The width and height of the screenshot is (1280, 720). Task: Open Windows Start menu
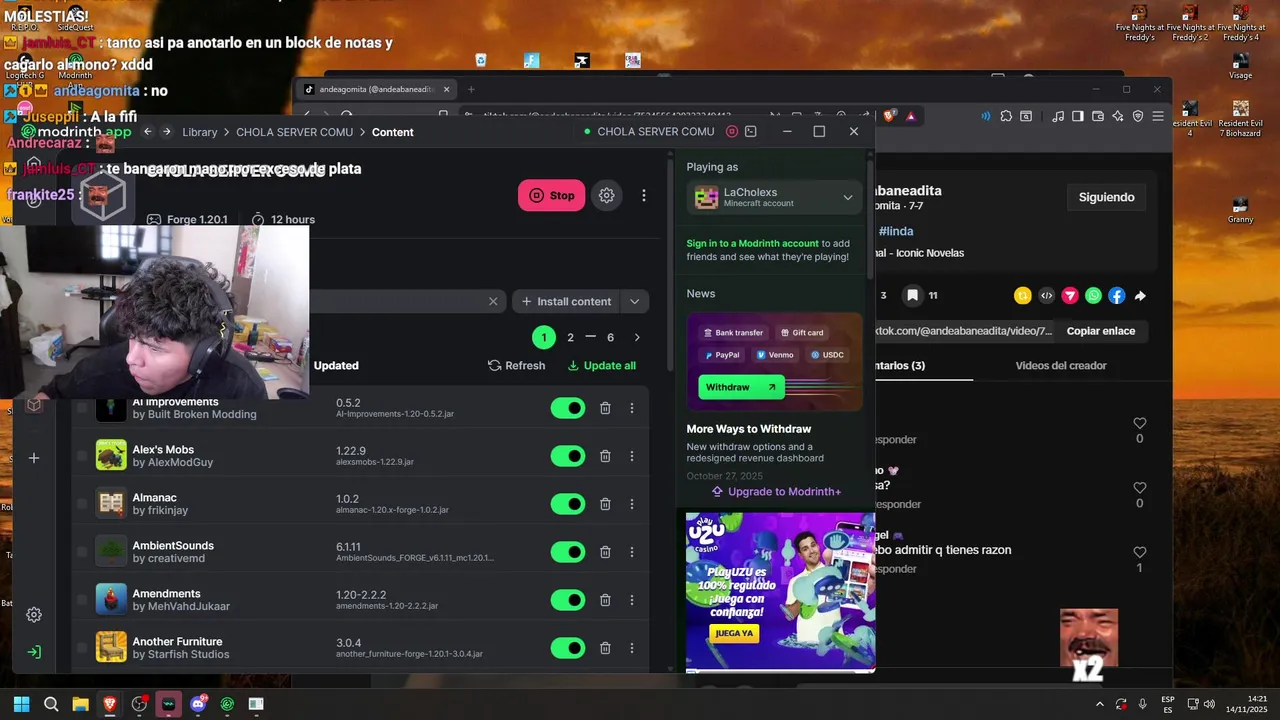click(21, 704)
